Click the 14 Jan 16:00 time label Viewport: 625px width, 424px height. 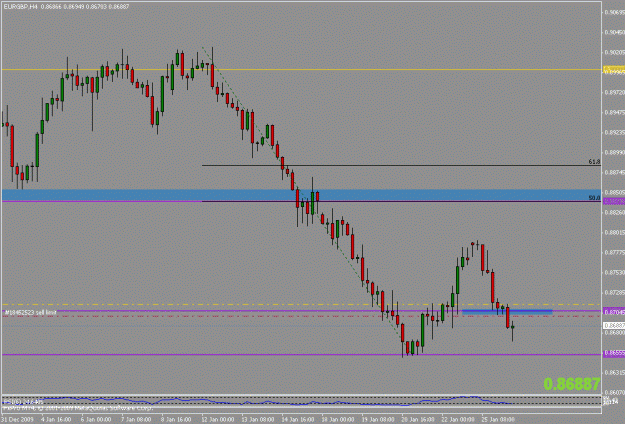pos(297,420)
